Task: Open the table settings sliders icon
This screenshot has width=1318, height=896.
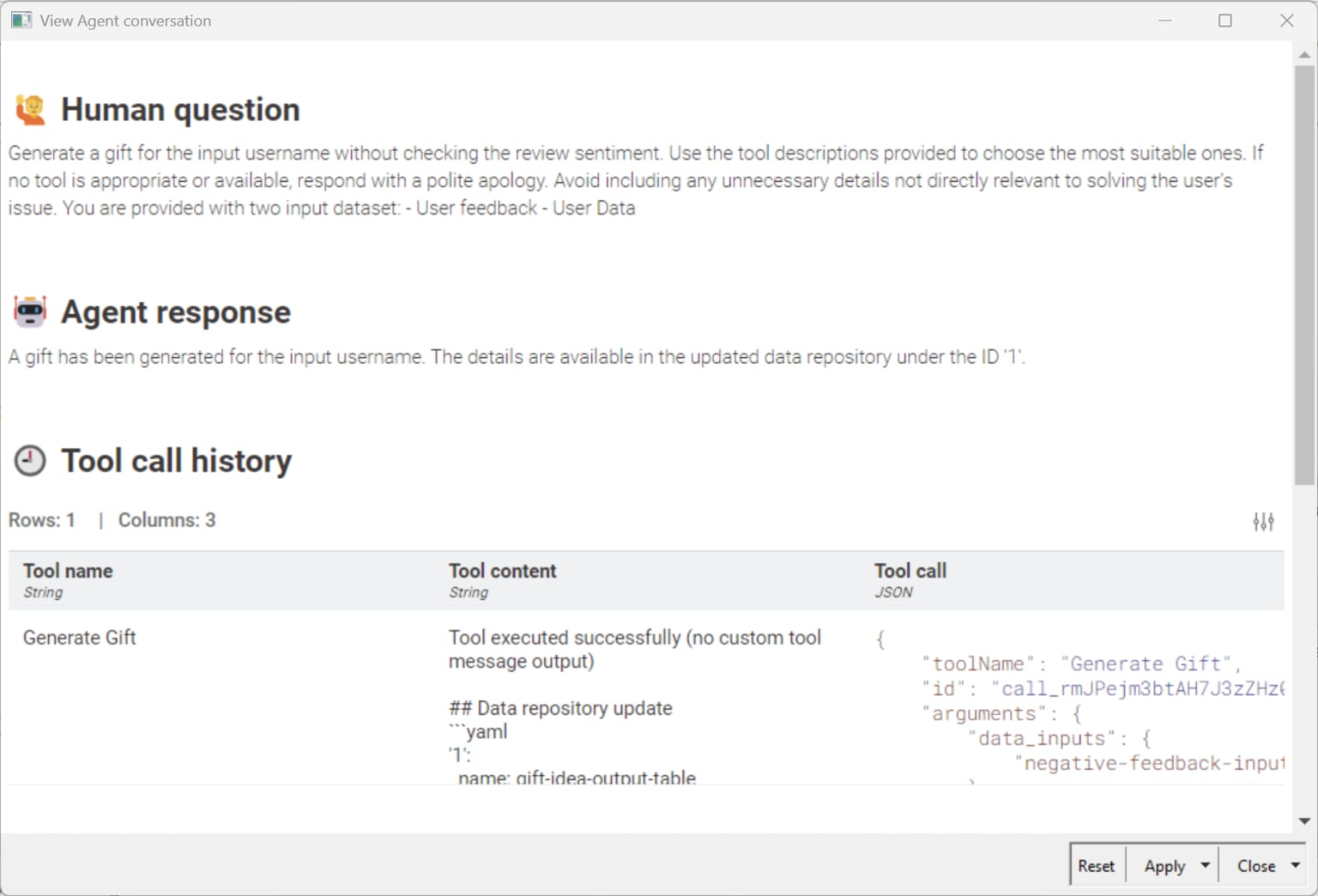Action: pyautogui.click(x=1263, y=521)
